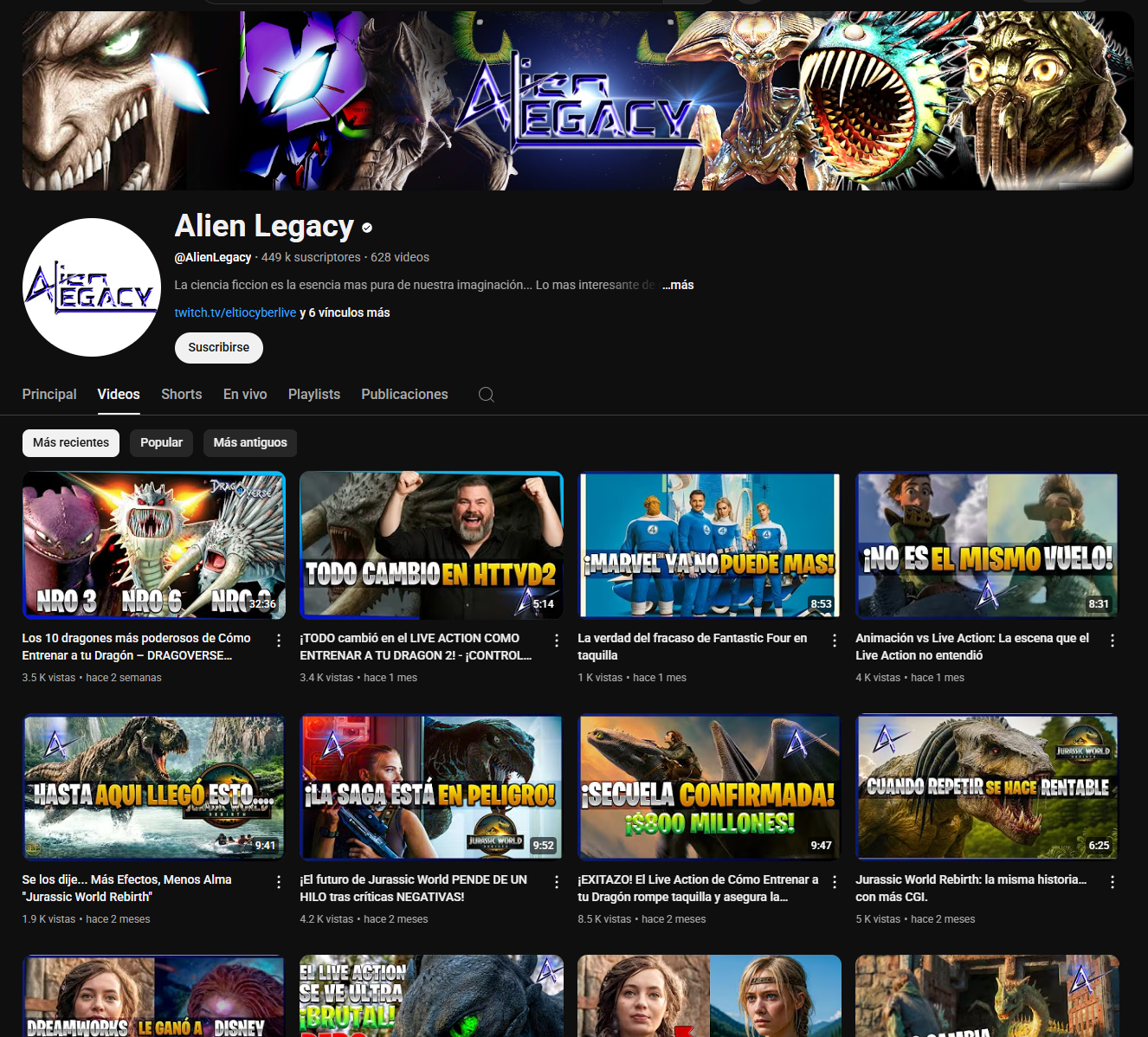Open the channel search magnifier icon

point(487,395)
